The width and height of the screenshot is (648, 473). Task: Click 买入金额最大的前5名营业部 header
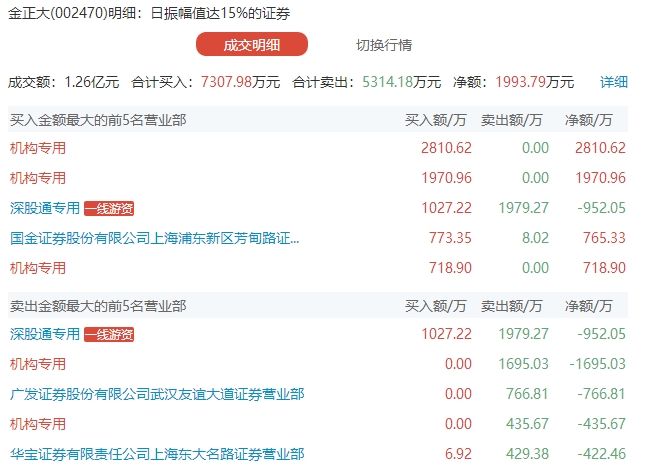98,120
